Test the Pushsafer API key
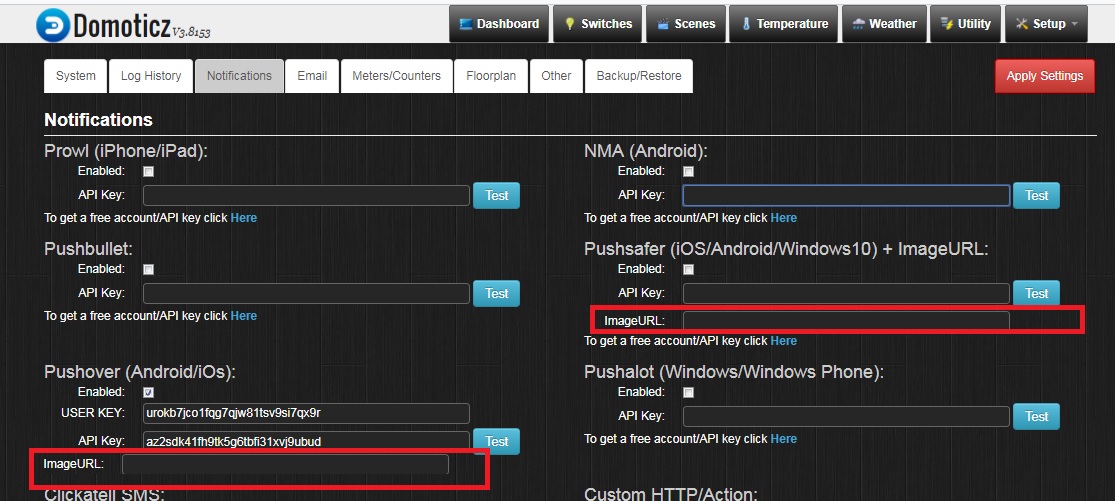This screenshot has width=1115, height=501. [x=1036, y=293]
